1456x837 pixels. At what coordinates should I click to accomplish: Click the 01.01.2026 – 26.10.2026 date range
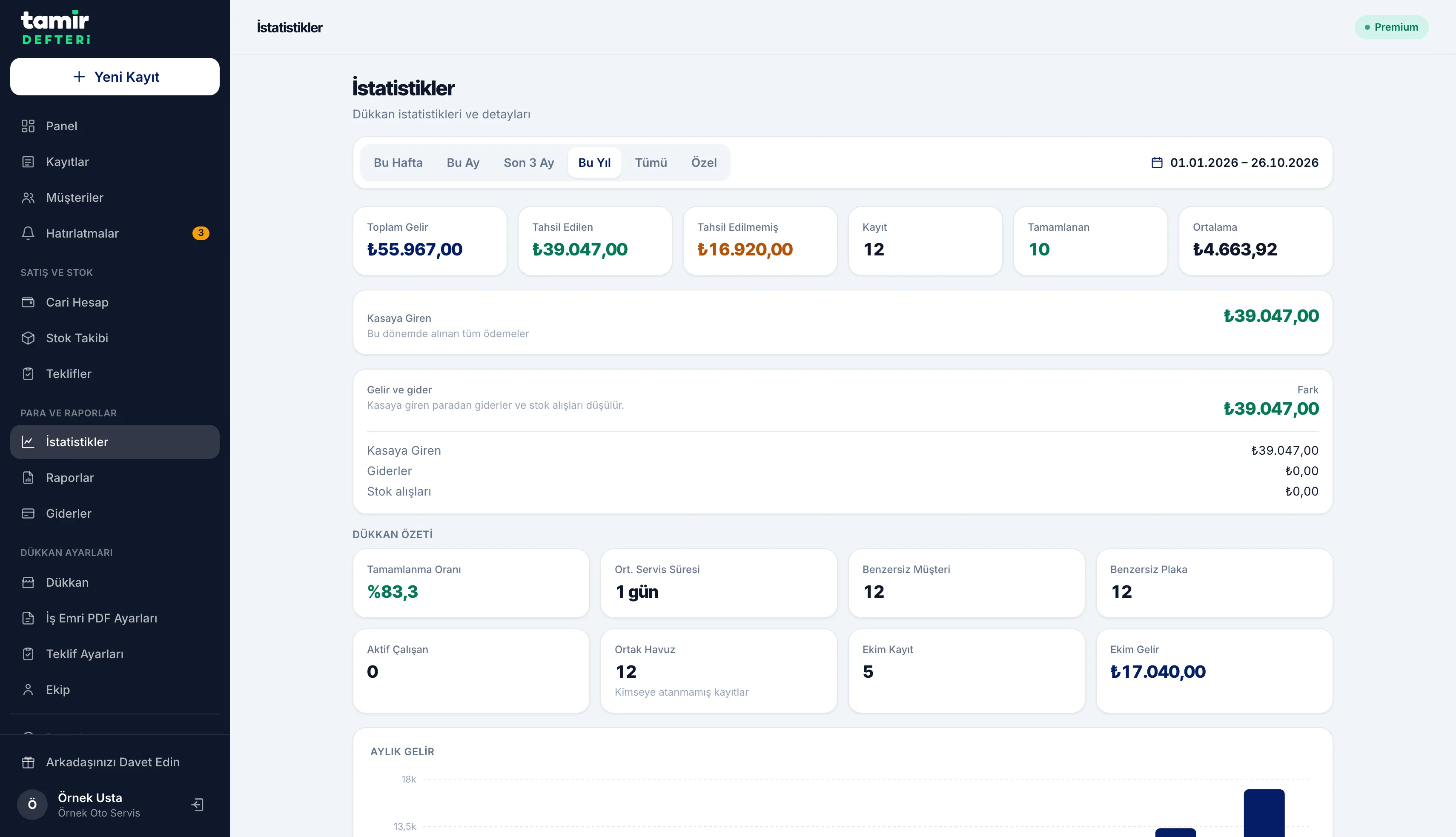(x=1244, y=163)
